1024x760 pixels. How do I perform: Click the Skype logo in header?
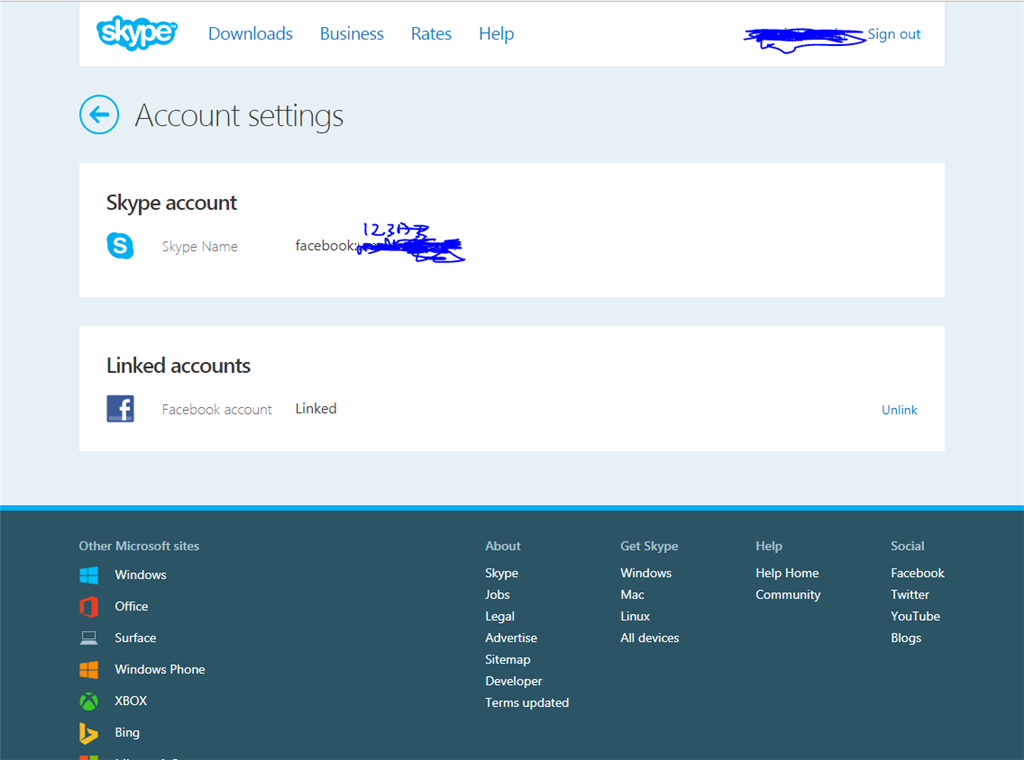[136, 33]
